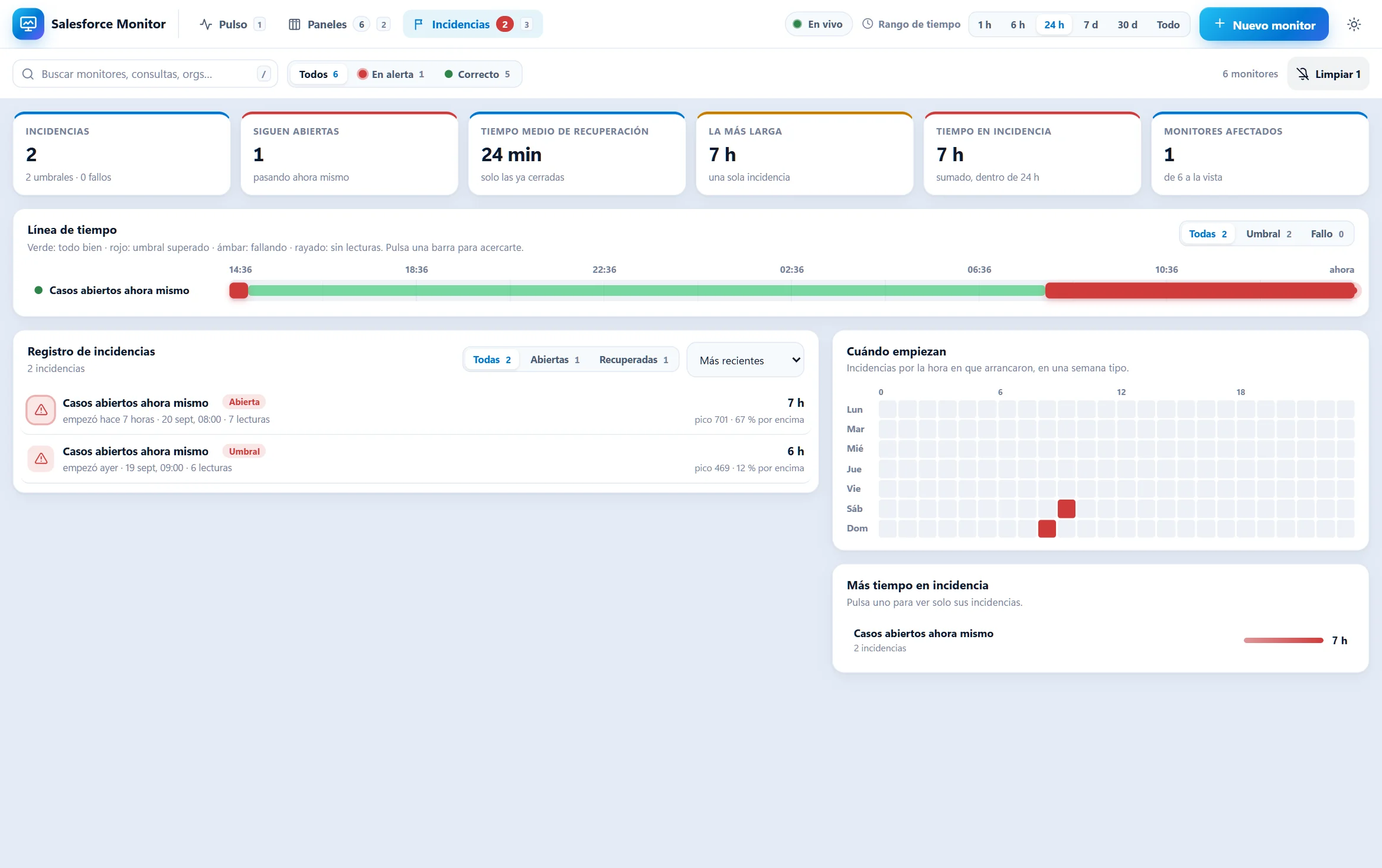Click the search magnifier icon

pyautogui.click(x=28, y=74)
